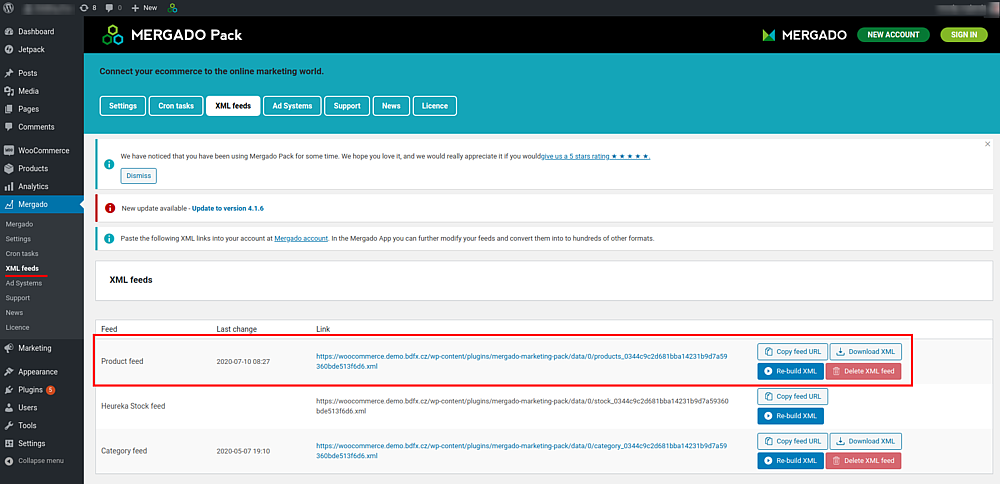The image size is (1000, 484).
Task: Click the Dismiss button
Action: coord(138,176)
